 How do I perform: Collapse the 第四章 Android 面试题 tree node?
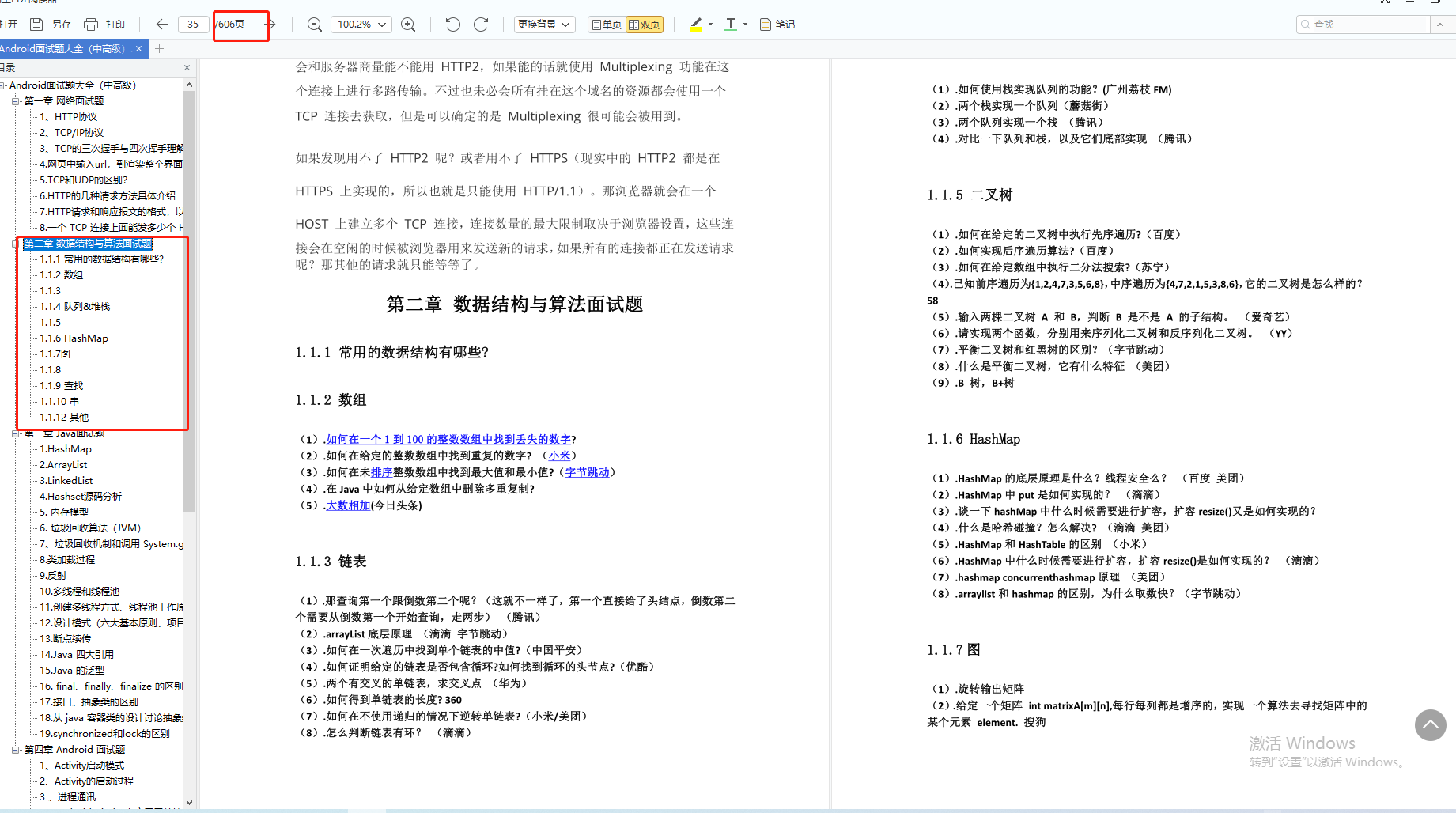coord(16,750)
